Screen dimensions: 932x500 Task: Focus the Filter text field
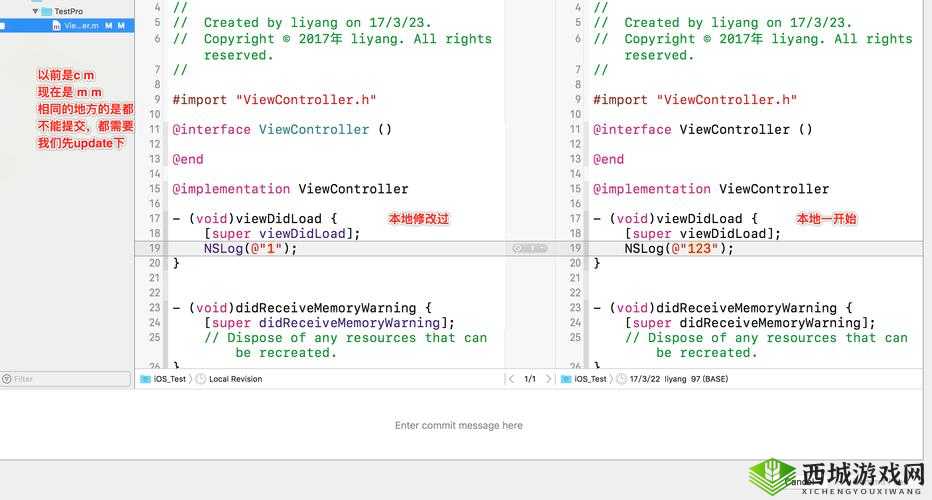pos(70,379)
